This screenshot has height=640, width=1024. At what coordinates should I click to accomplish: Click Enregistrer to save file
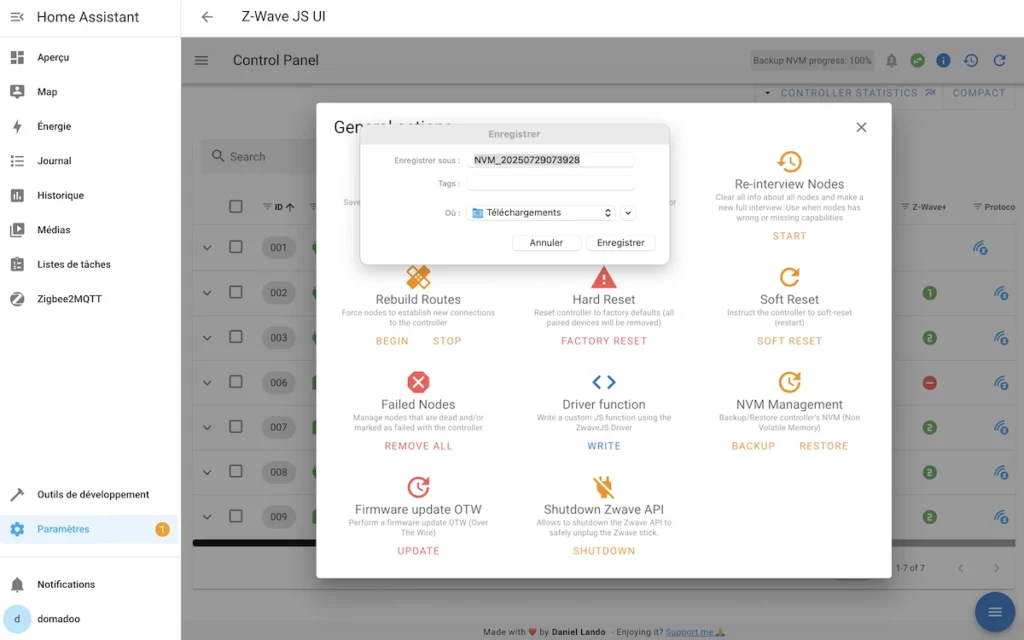(x=620, y=243)
